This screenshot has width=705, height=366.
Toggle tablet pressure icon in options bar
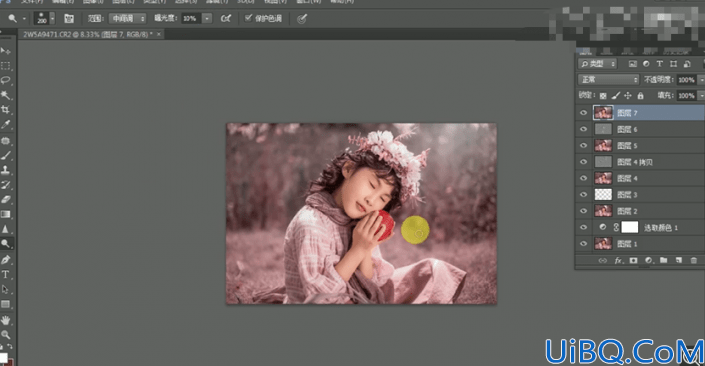[302, 18]
